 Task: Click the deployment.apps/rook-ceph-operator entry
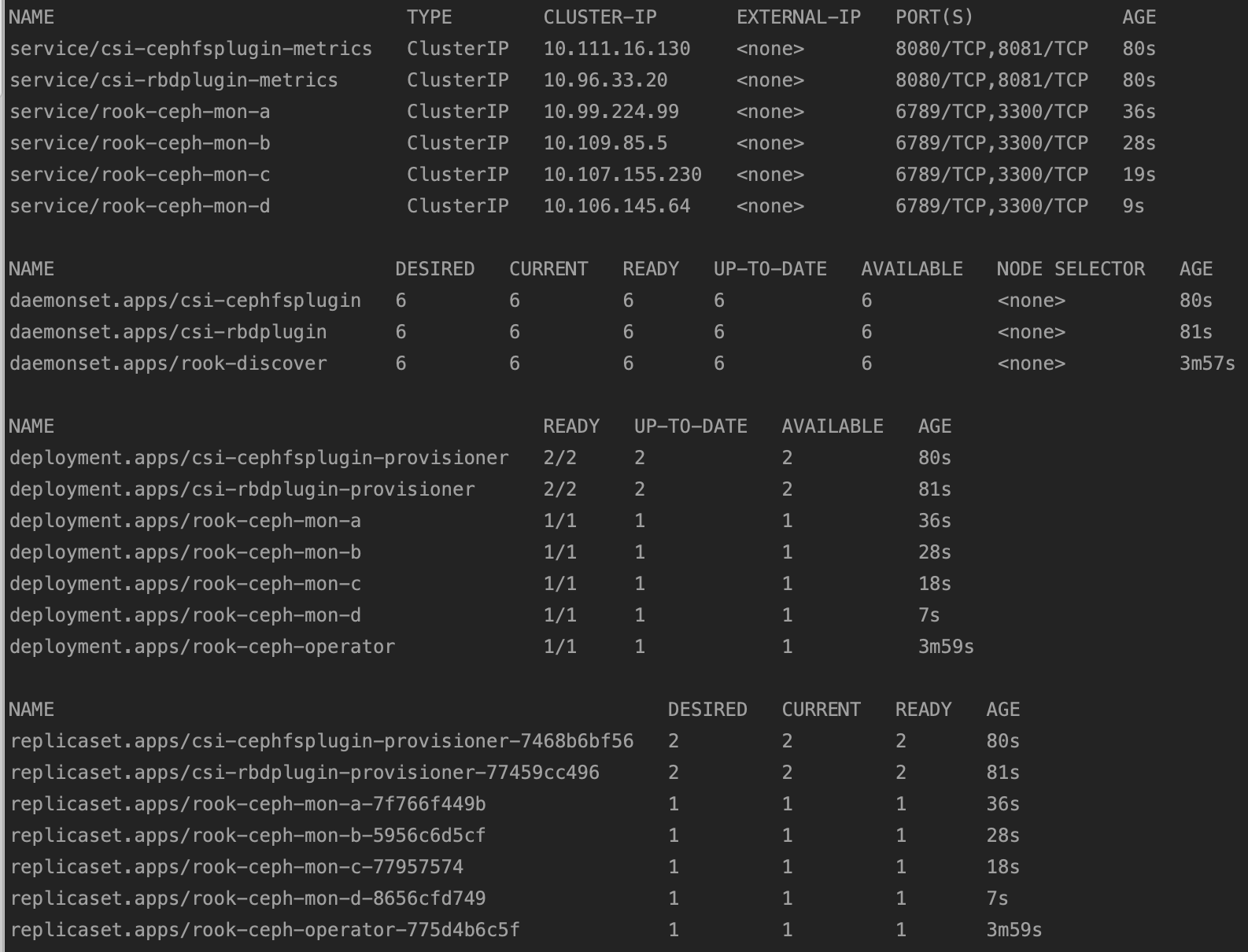pyautogui.click(x=202, y=647)
